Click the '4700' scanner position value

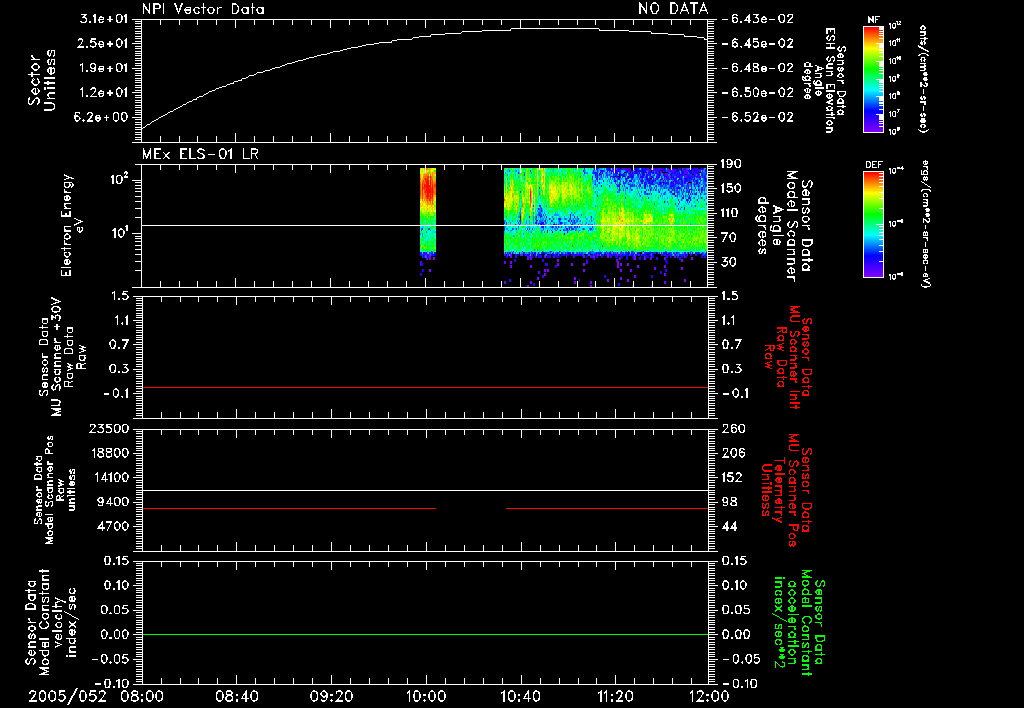click(x=113, y=526)
